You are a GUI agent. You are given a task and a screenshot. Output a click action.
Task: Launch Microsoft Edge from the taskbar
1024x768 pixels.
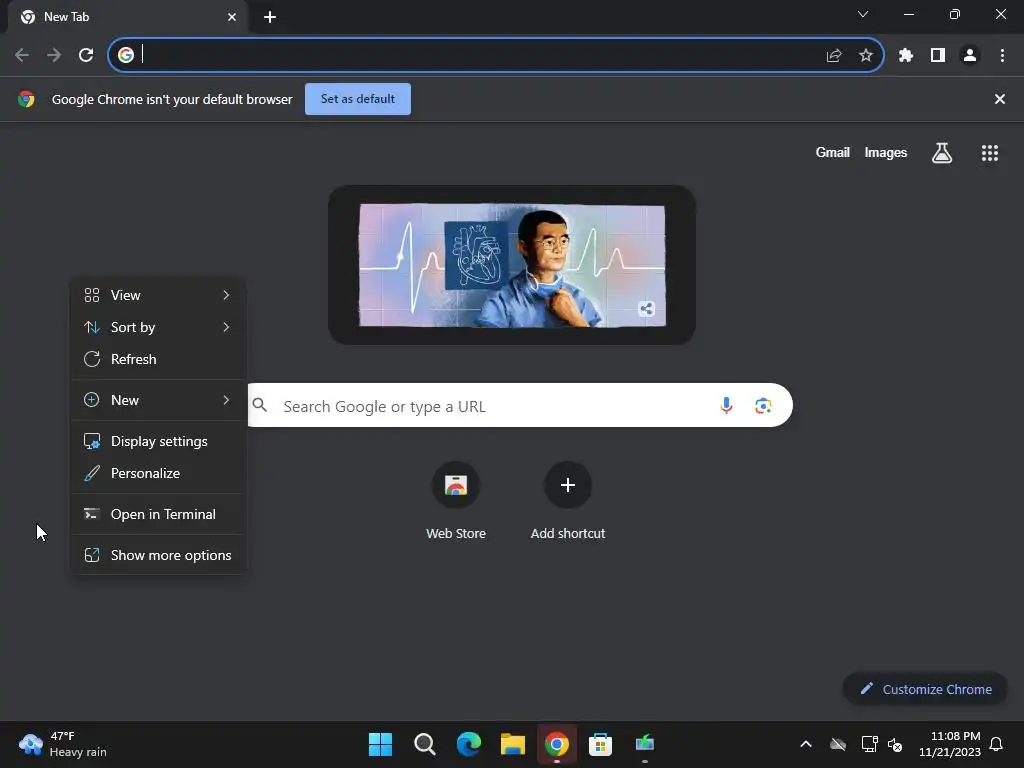(x=469, y=744)
